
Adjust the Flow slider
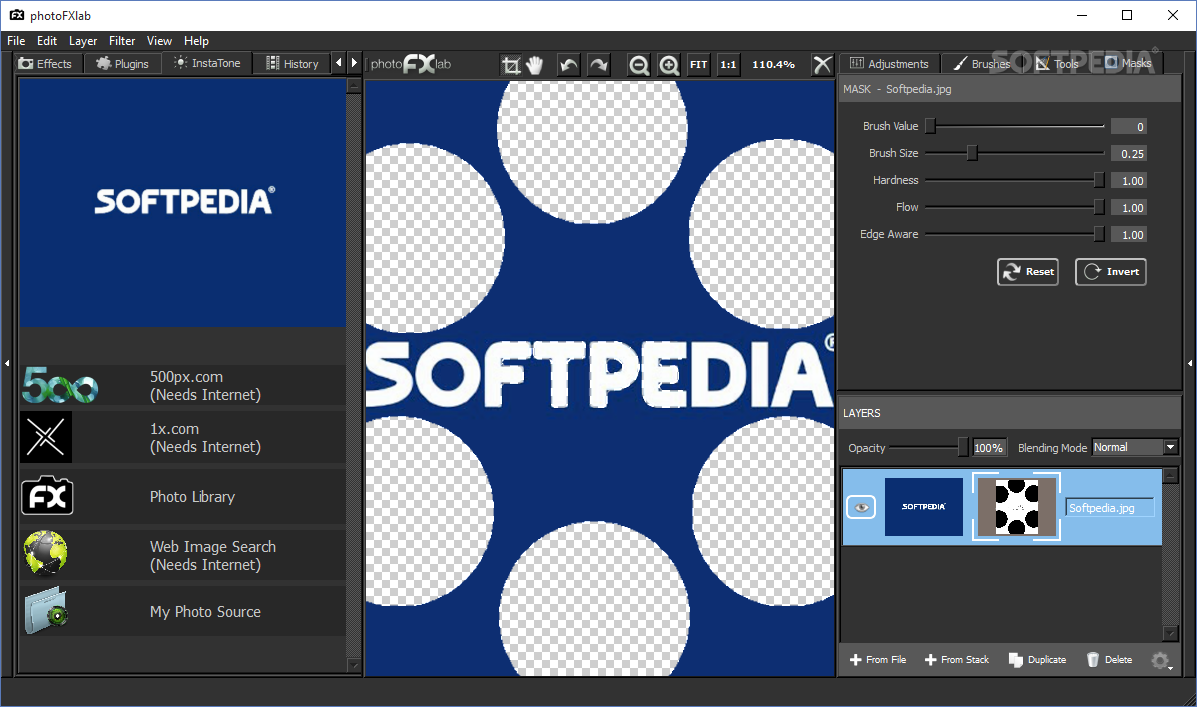(x=1015, y=208)
